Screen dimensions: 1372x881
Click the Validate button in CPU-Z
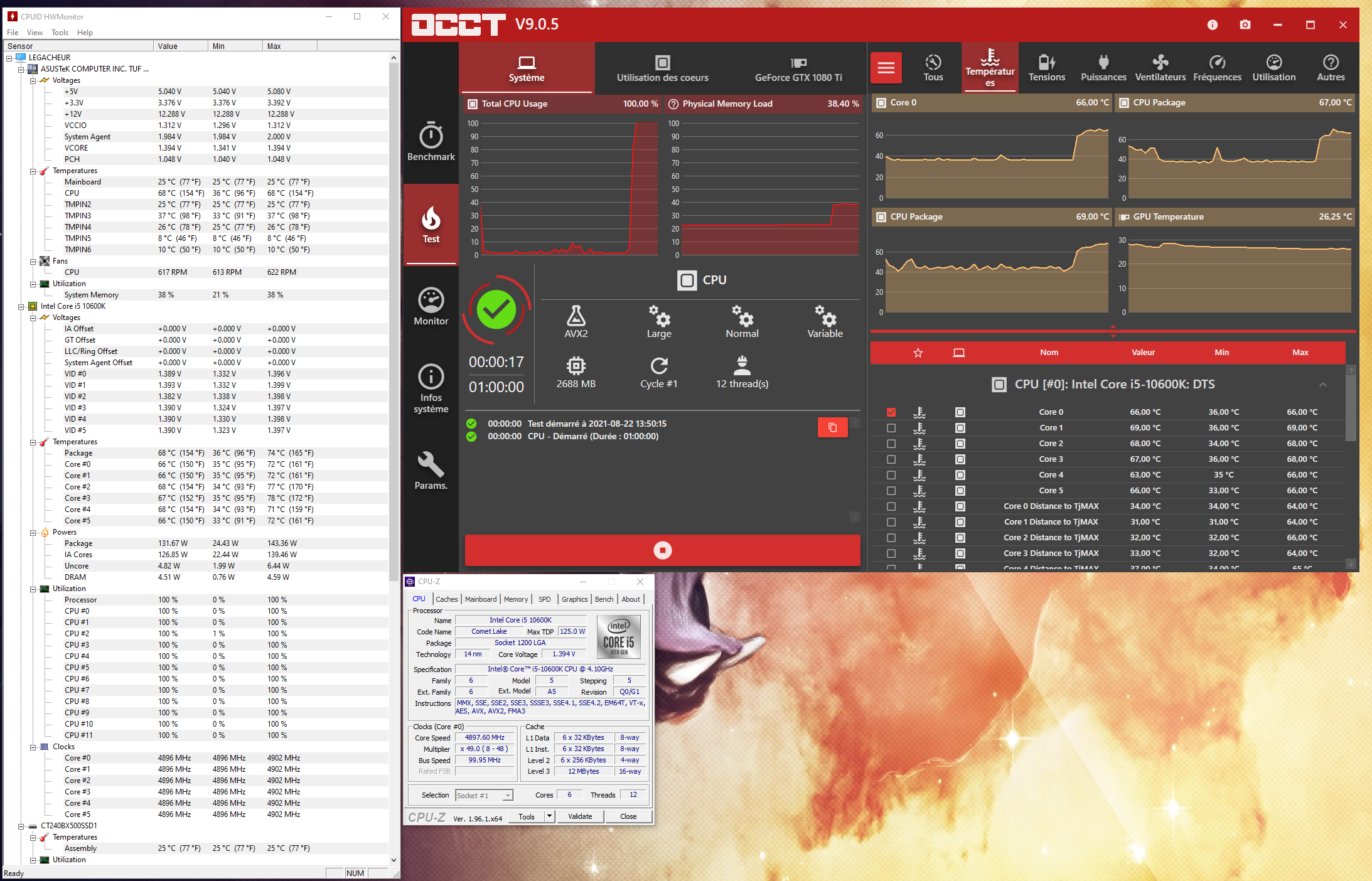coord(580,816)
